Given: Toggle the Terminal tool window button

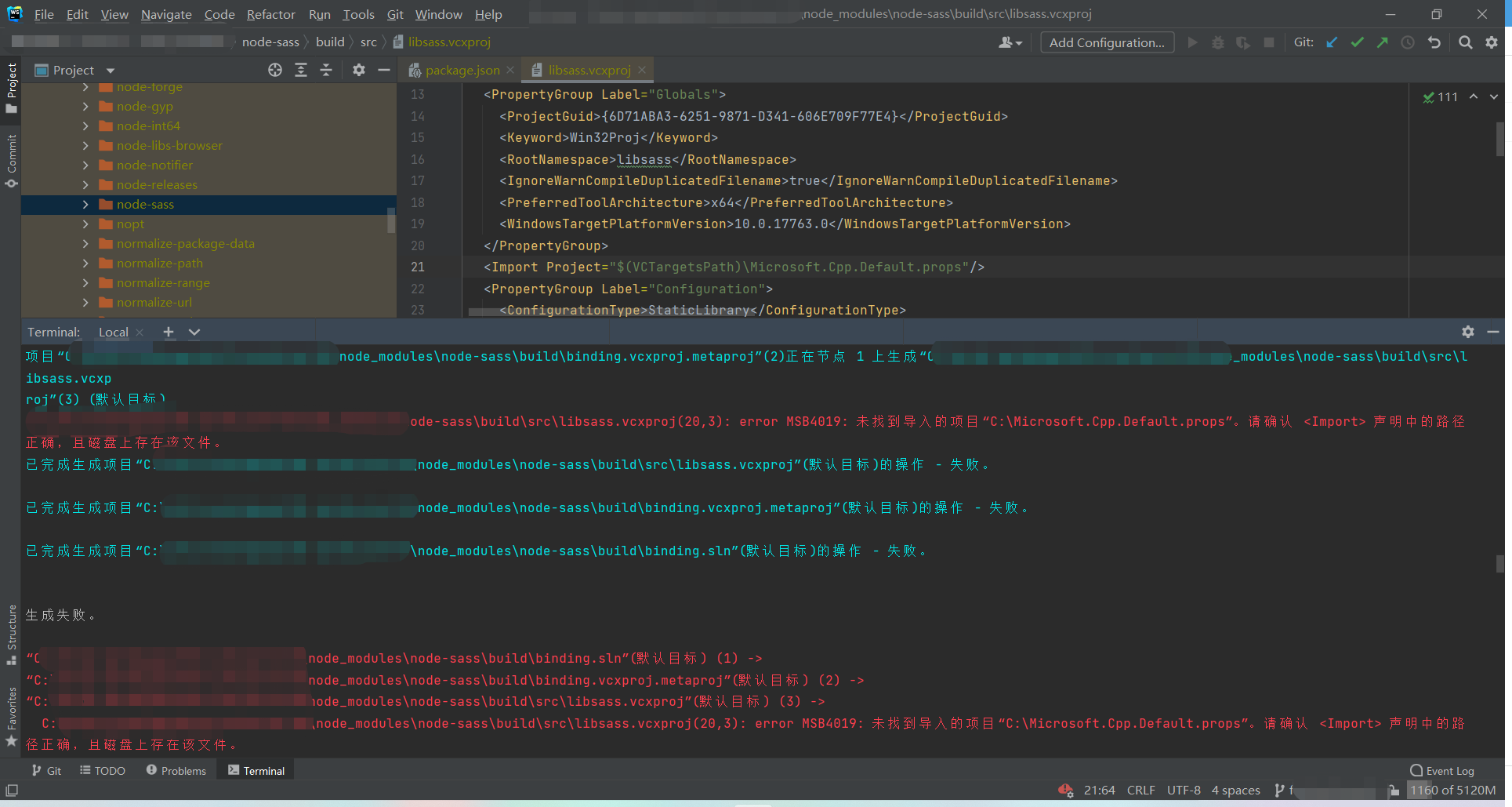Looking at the screenshot, I should point(256,771).
